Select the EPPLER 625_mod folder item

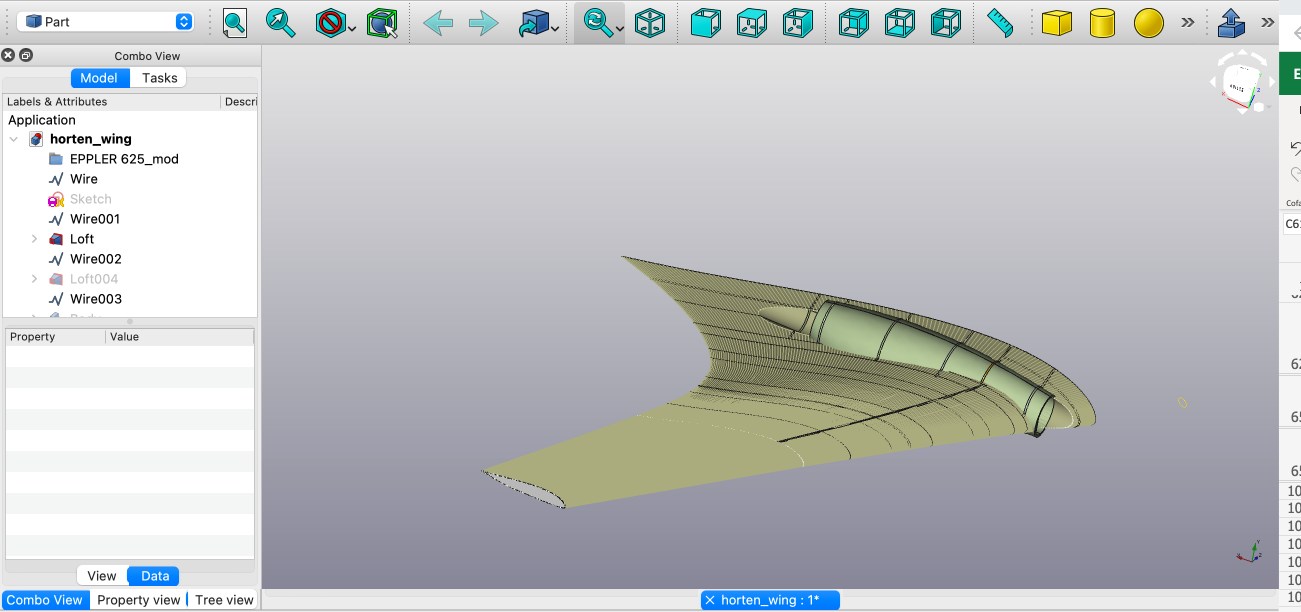[124, 159]
